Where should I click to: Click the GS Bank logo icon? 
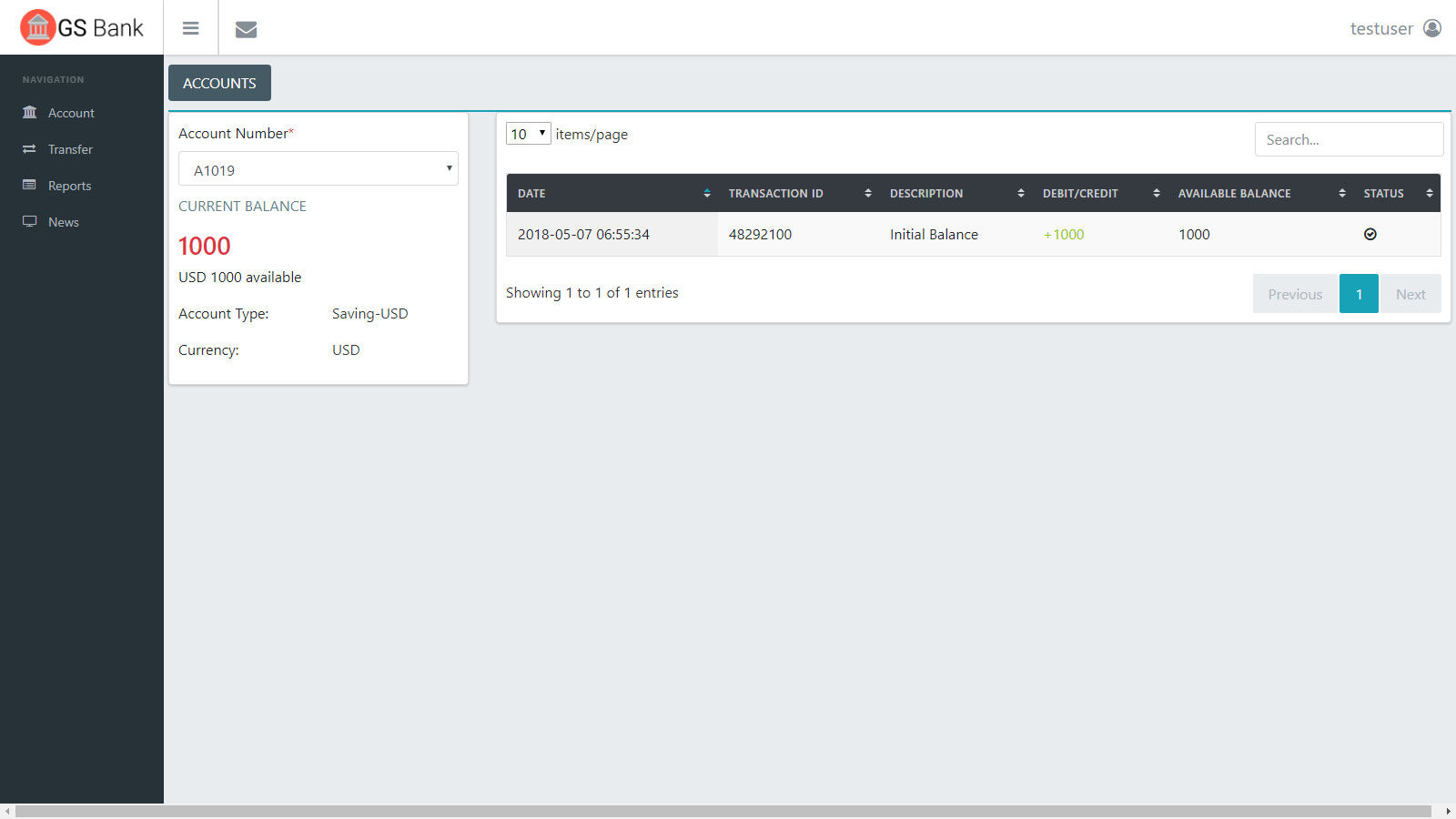(x=38, y=27)
